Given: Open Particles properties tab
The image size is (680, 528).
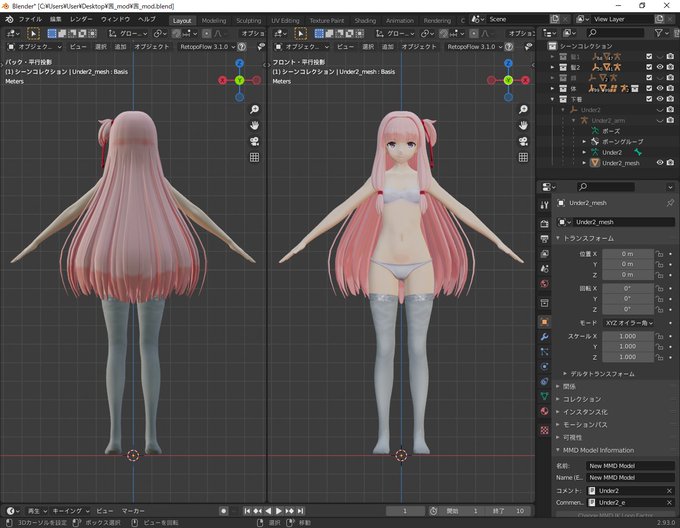Looking at the screenshot, I should tap(545, 352).
